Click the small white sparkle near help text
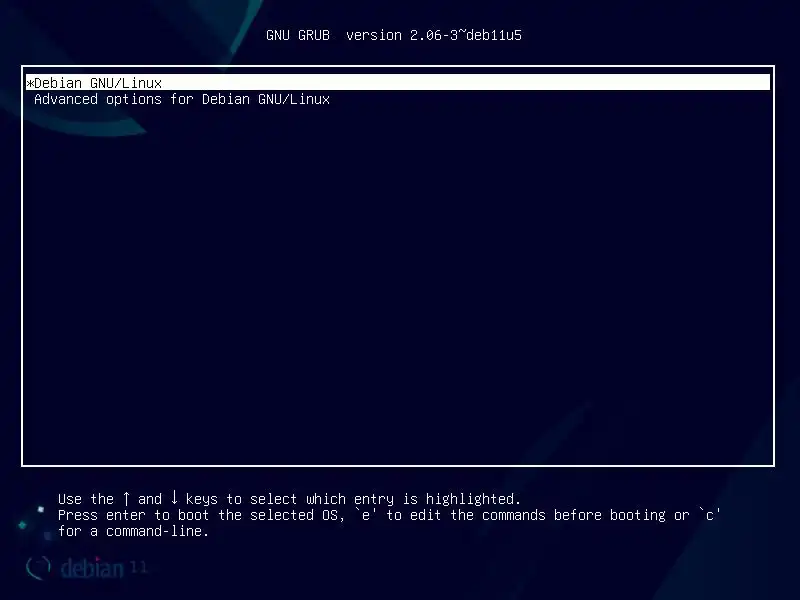 [x=41, y=509]
